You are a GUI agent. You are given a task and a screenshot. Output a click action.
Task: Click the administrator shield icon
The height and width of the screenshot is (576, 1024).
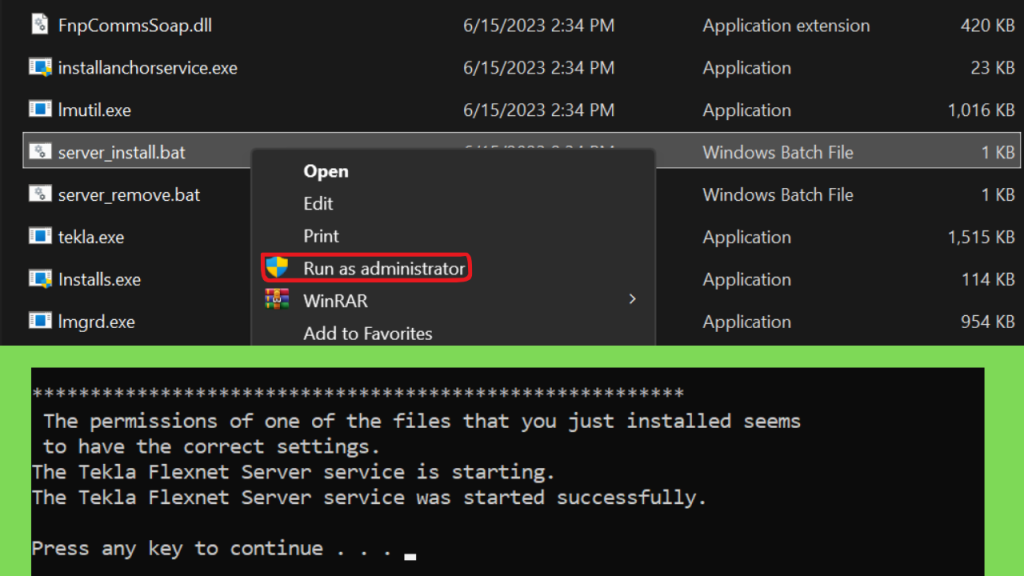[x=277, y=267]
